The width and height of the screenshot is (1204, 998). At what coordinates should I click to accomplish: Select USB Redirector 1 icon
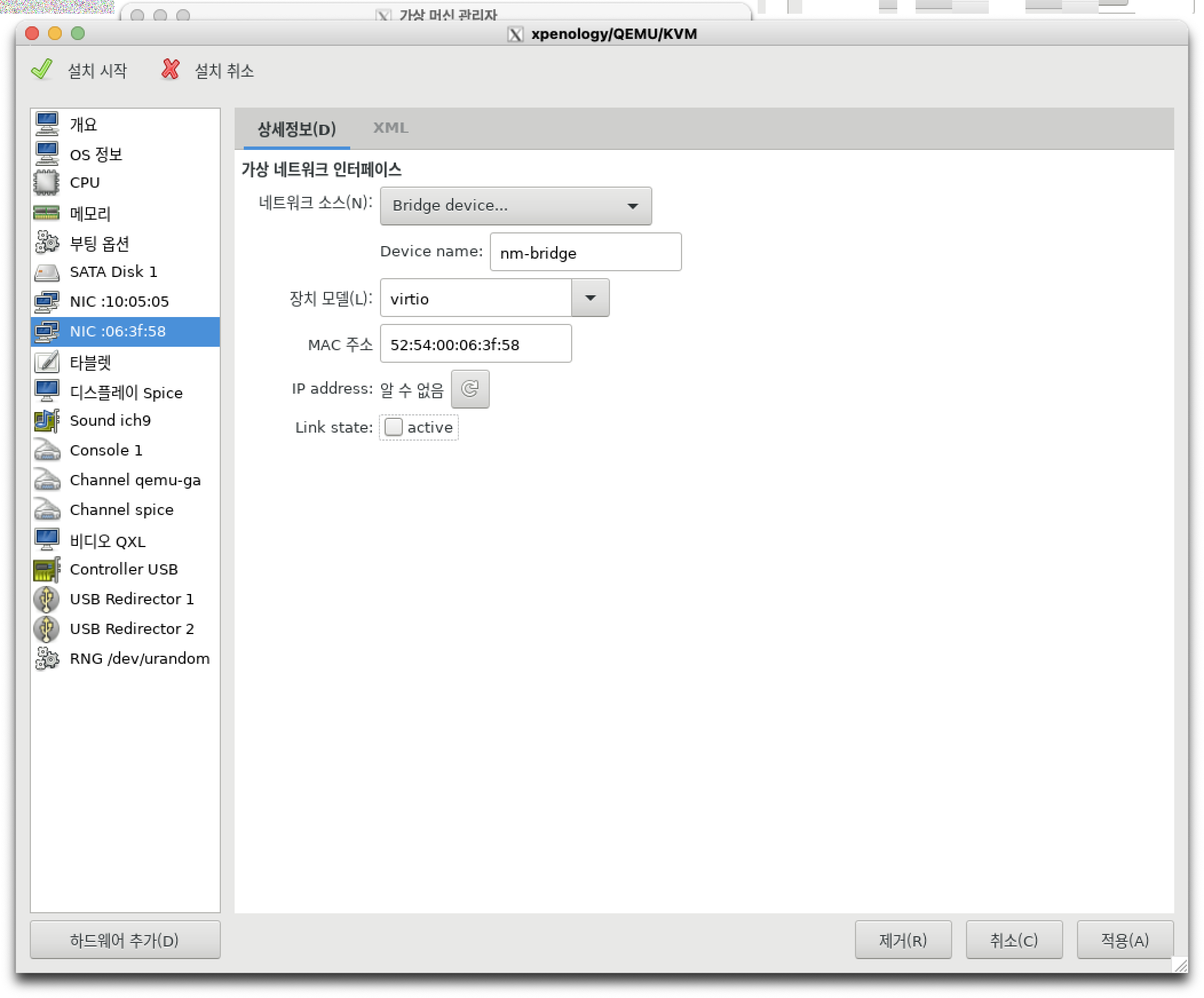pyautogui.click(x=46, y=600)
